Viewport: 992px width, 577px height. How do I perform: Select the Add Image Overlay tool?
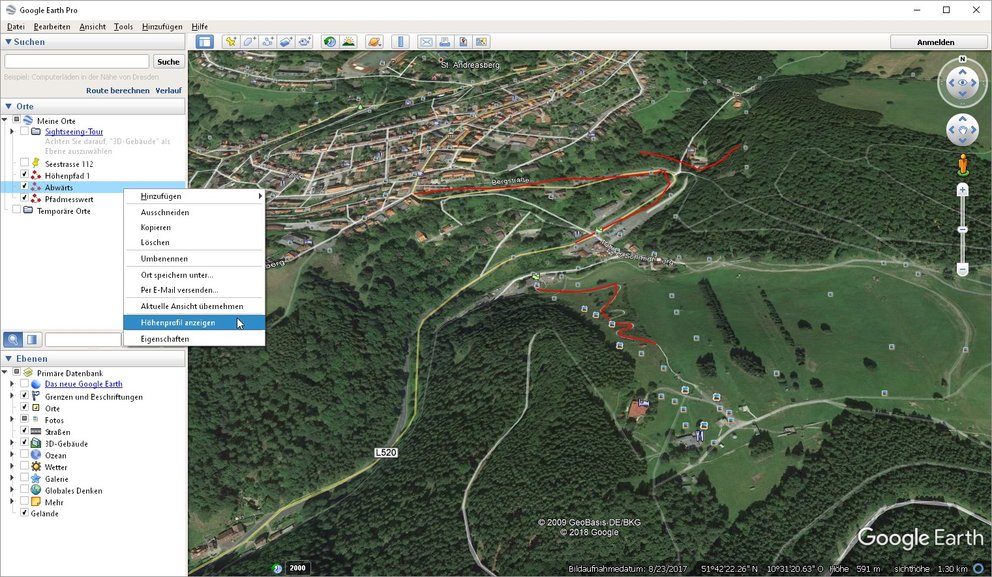click(x=286, y=42)
